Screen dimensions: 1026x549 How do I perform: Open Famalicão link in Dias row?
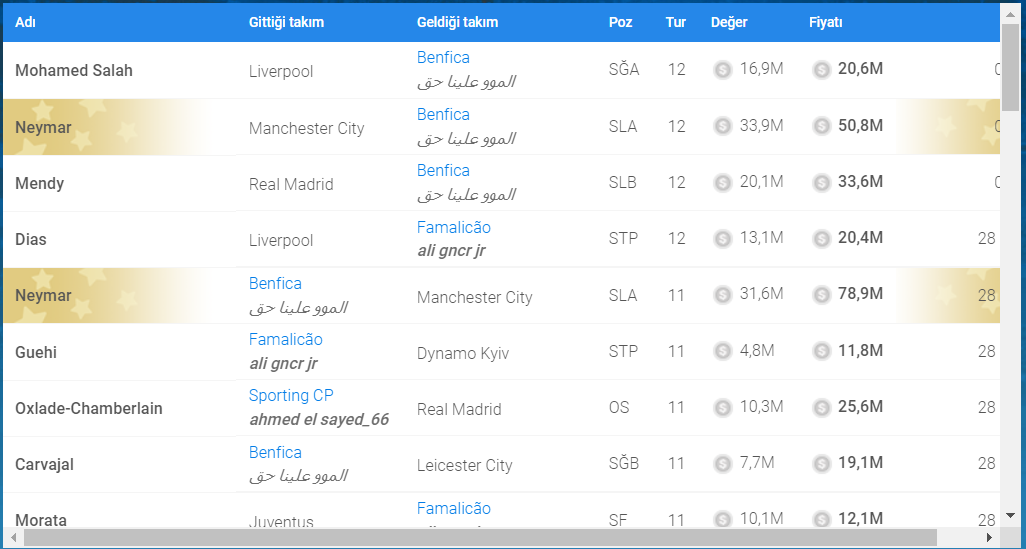454,227
